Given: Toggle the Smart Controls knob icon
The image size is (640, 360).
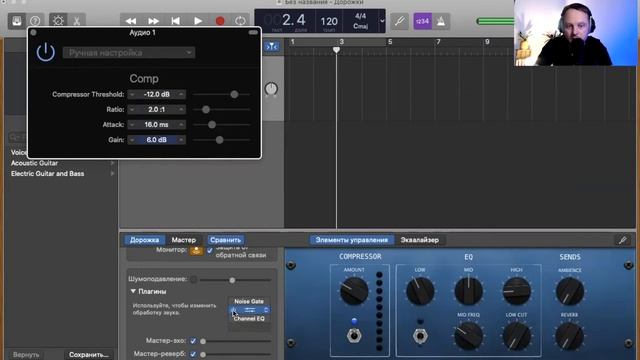Looking at the screenshot, I should [x=58, y=20].
